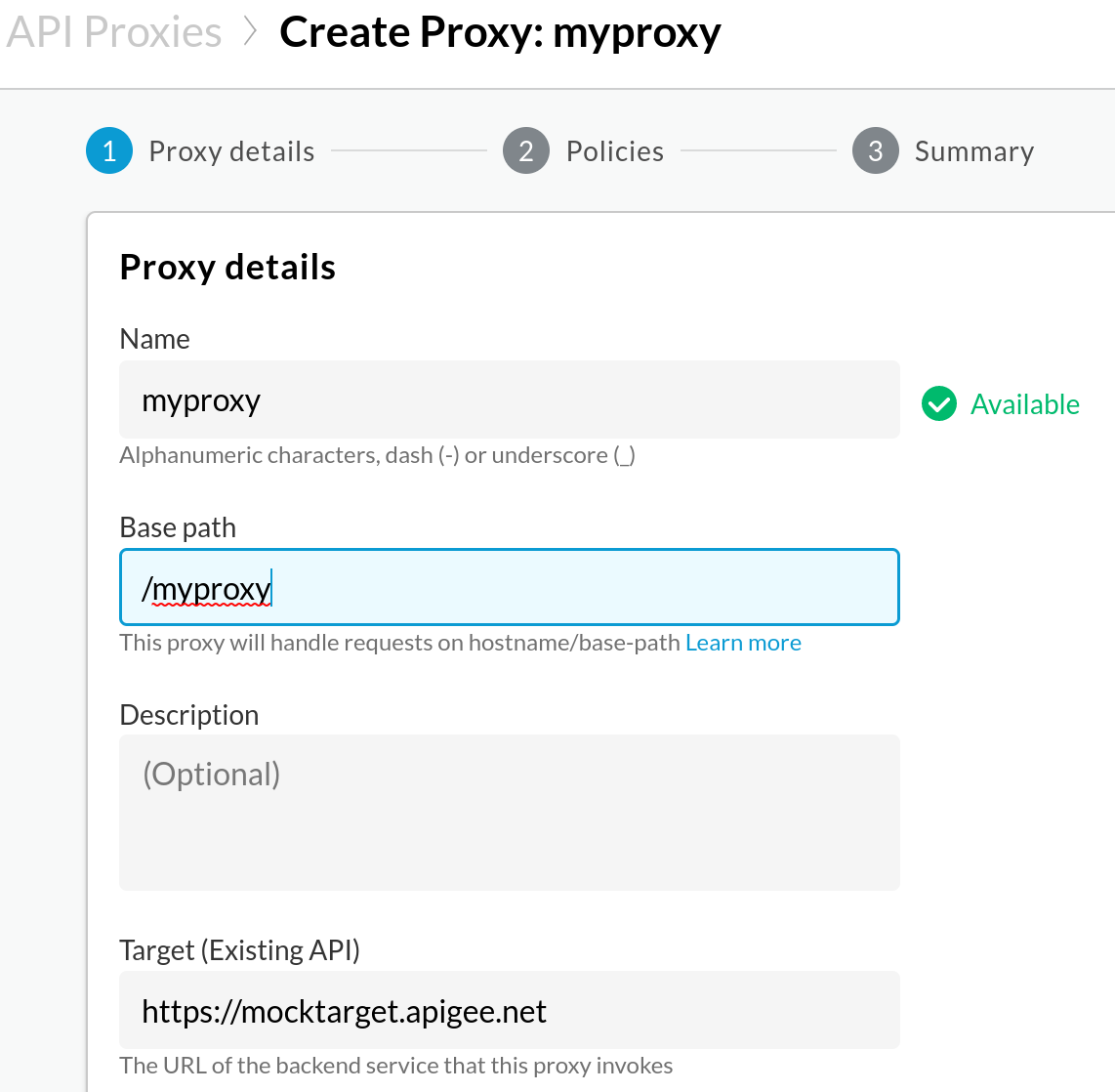The width and height of the screenshot is (1115, 1092).
Task: Click the step 3 Summary circle icon
Action: tap(875, 150)
